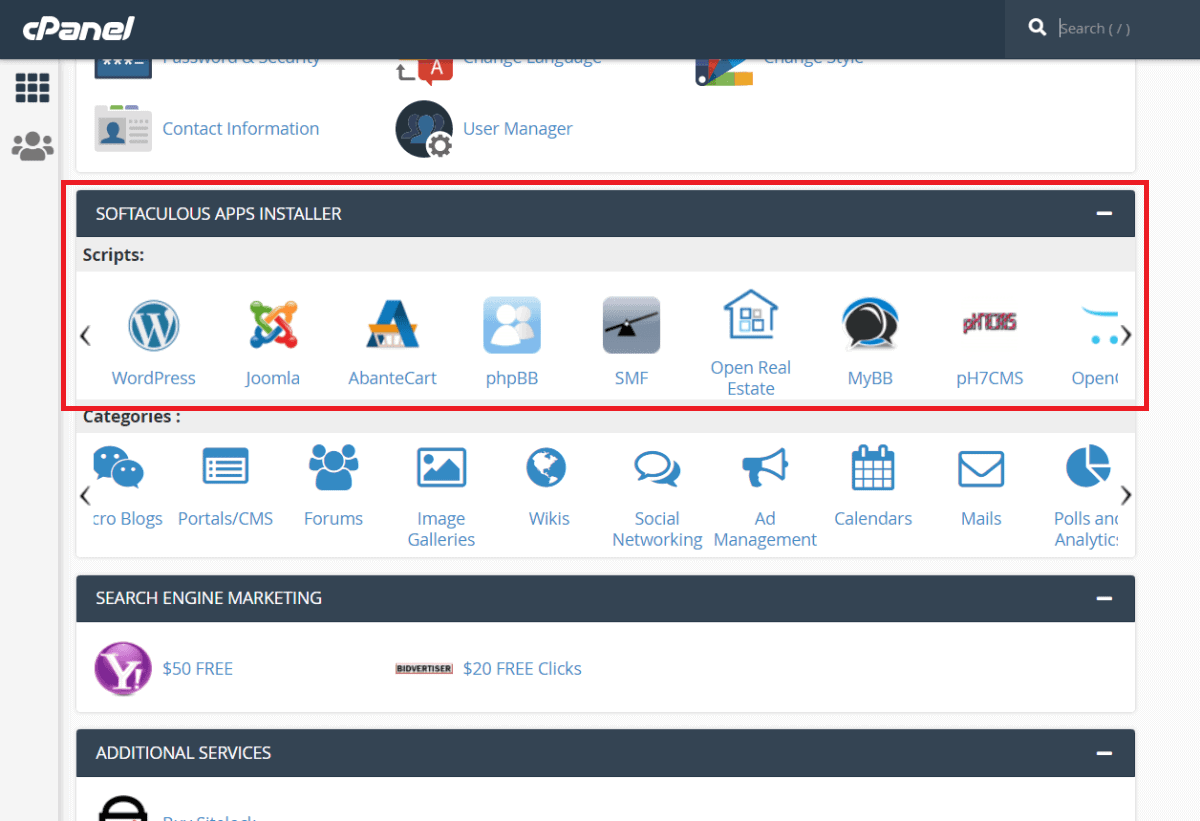The image size is (1200, 821).
Task: Select the SMF script icon
Action: [631, 325]
